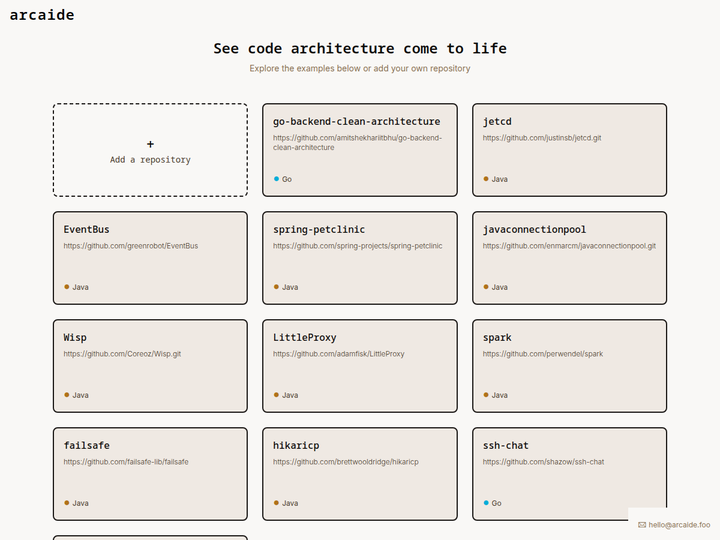This screenshot has height=540, width=720.
Task: Click the Java dot on EventBus card
Action: pos(67,287)
